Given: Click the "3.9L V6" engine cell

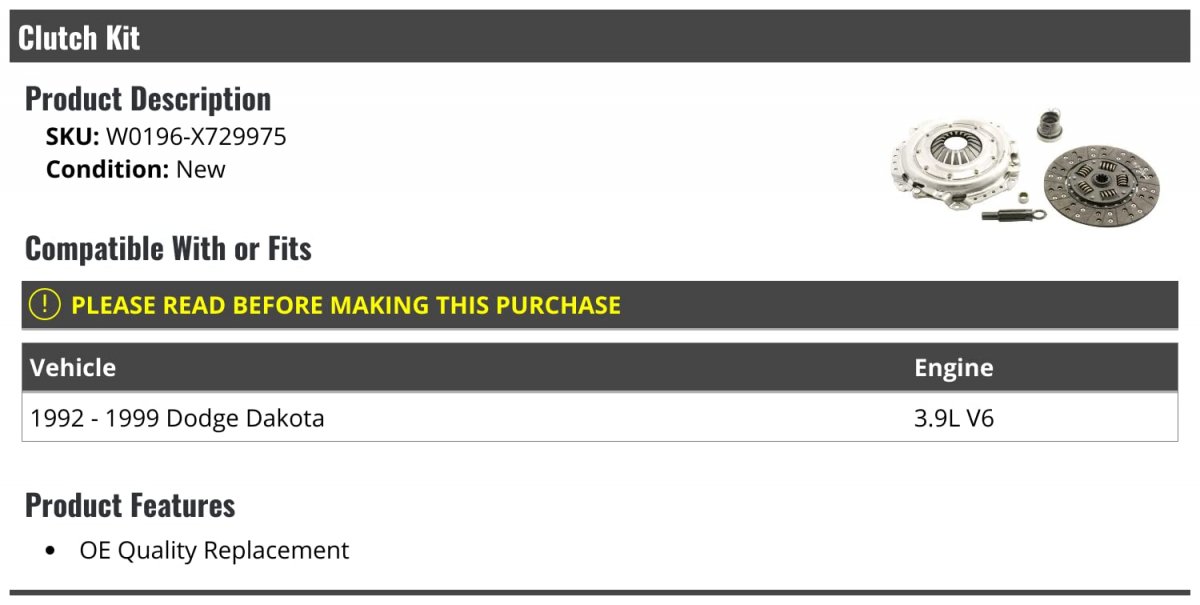Looking at the screenshot, I should pos(954,418).
